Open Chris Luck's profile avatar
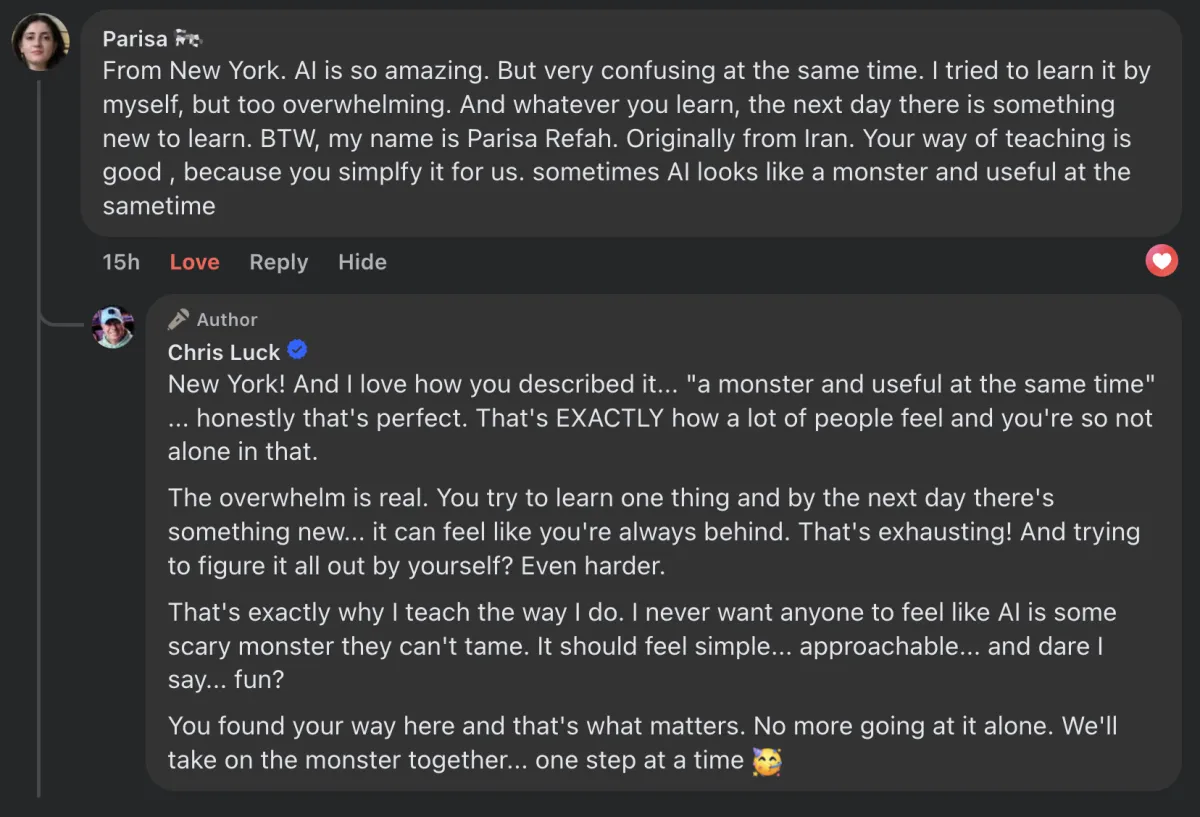1200x817 pixels. tap(113, 327)
